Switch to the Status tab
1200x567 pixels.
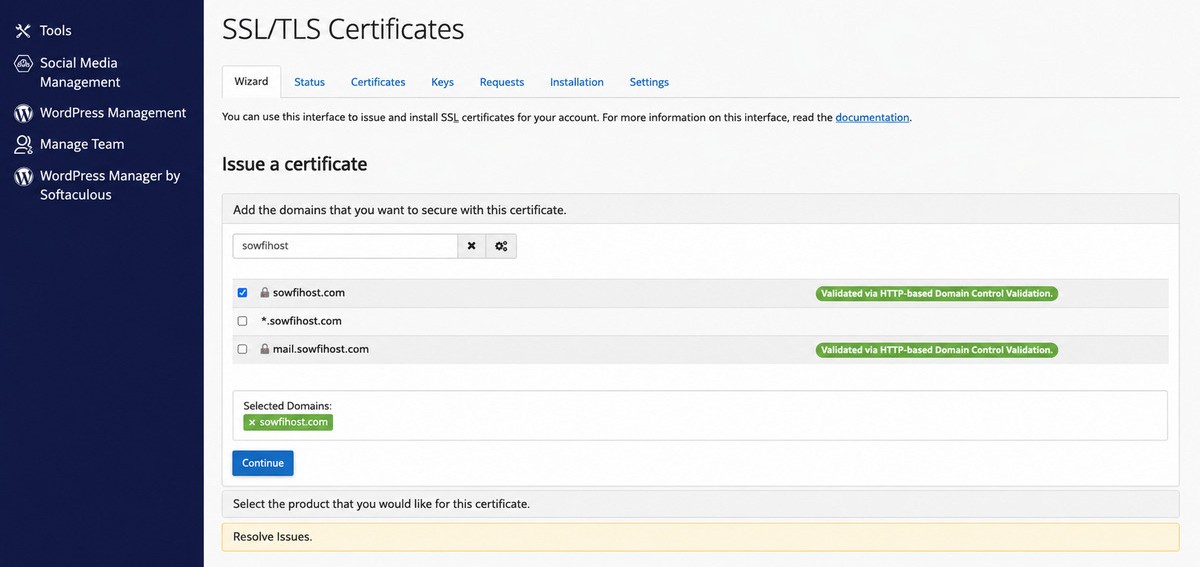pyautogui.click(x=309, y=82)
